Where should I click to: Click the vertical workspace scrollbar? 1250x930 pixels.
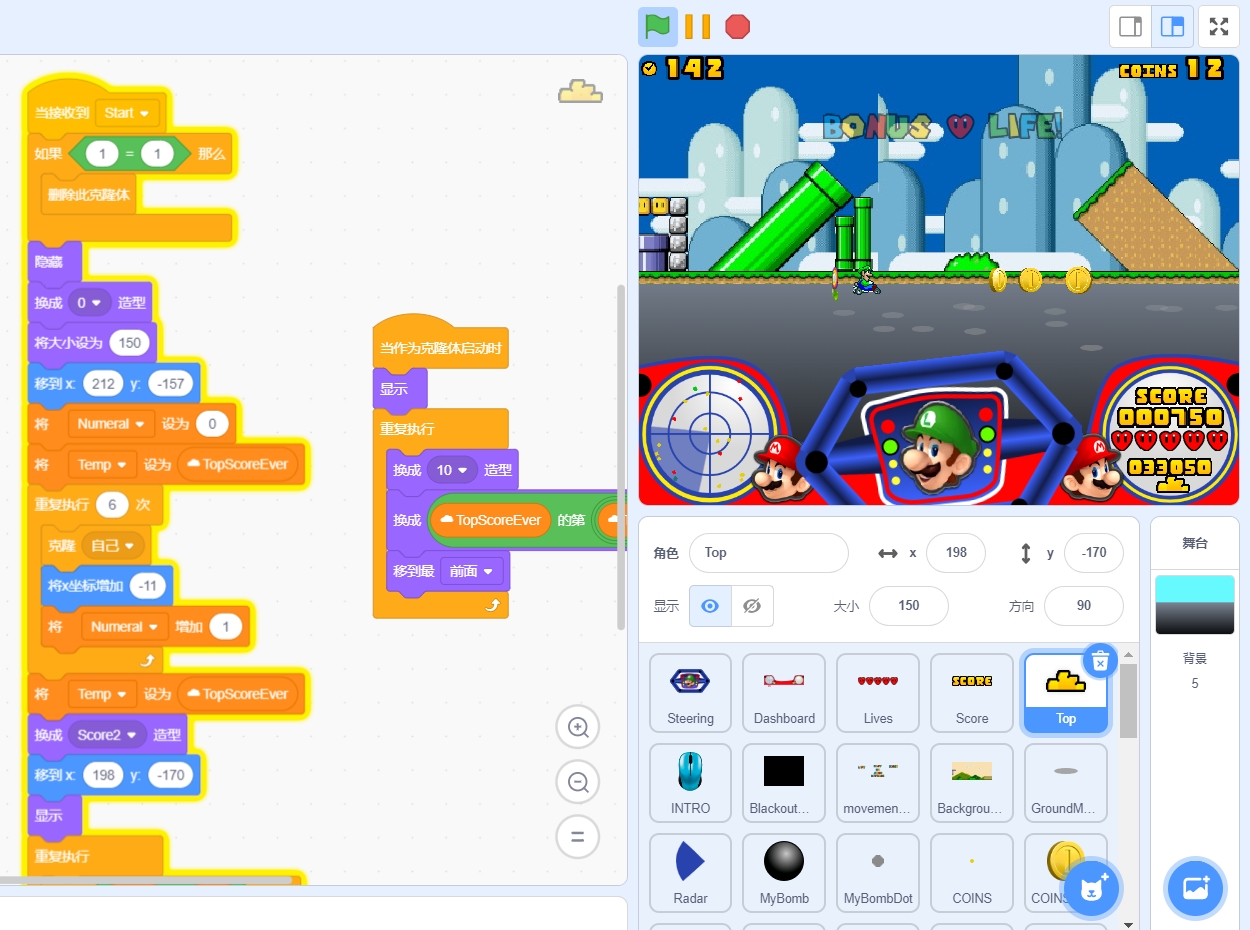(x=621, y=455)
